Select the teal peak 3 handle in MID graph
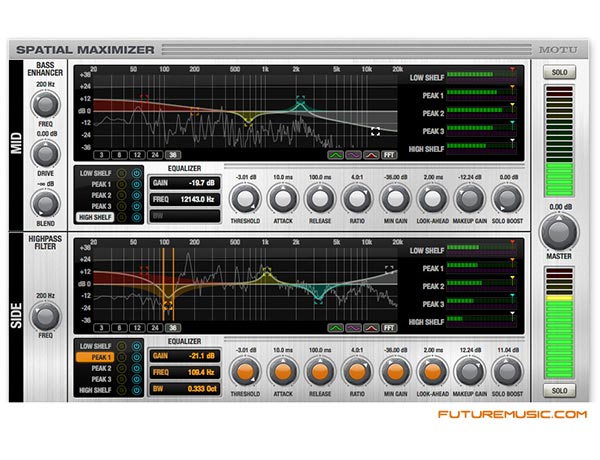 300,99
